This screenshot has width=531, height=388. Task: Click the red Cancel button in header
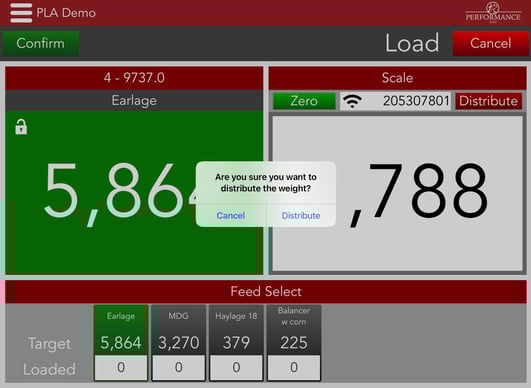[490, 43]
